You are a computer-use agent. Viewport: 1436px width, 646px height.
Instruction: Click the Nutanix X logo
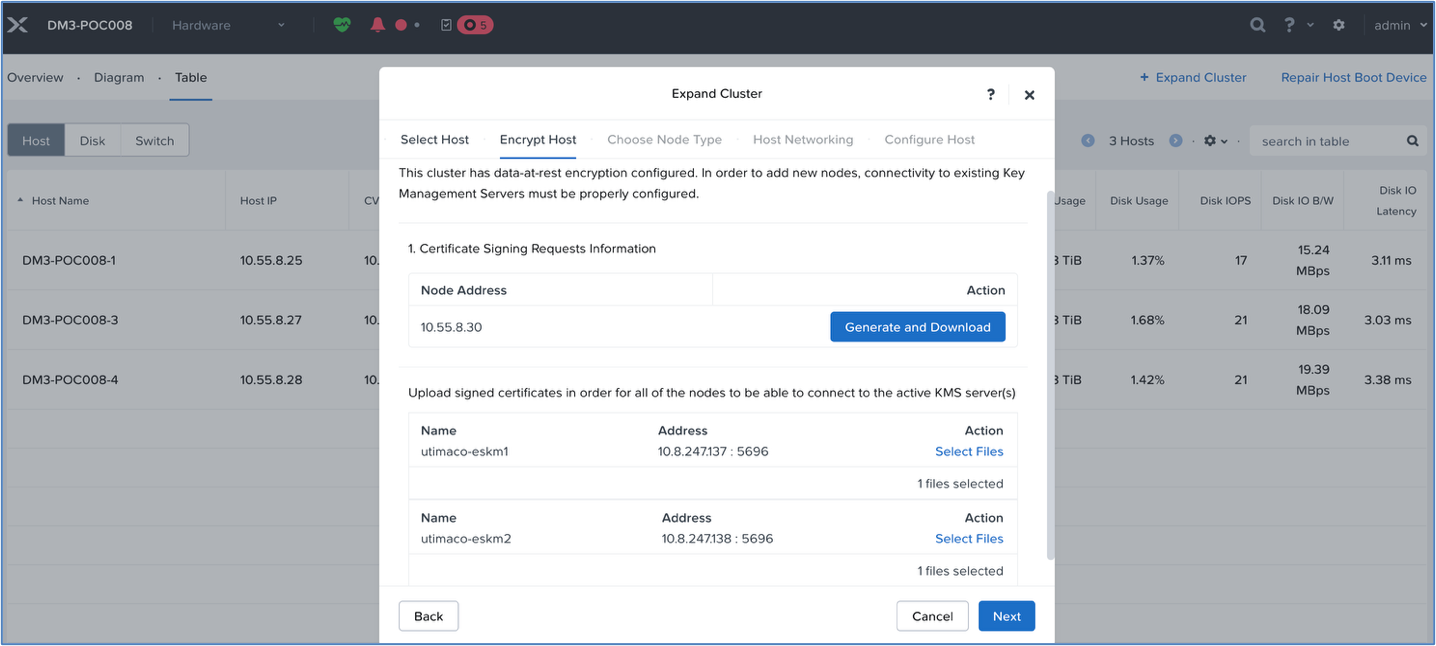[17, 25]
